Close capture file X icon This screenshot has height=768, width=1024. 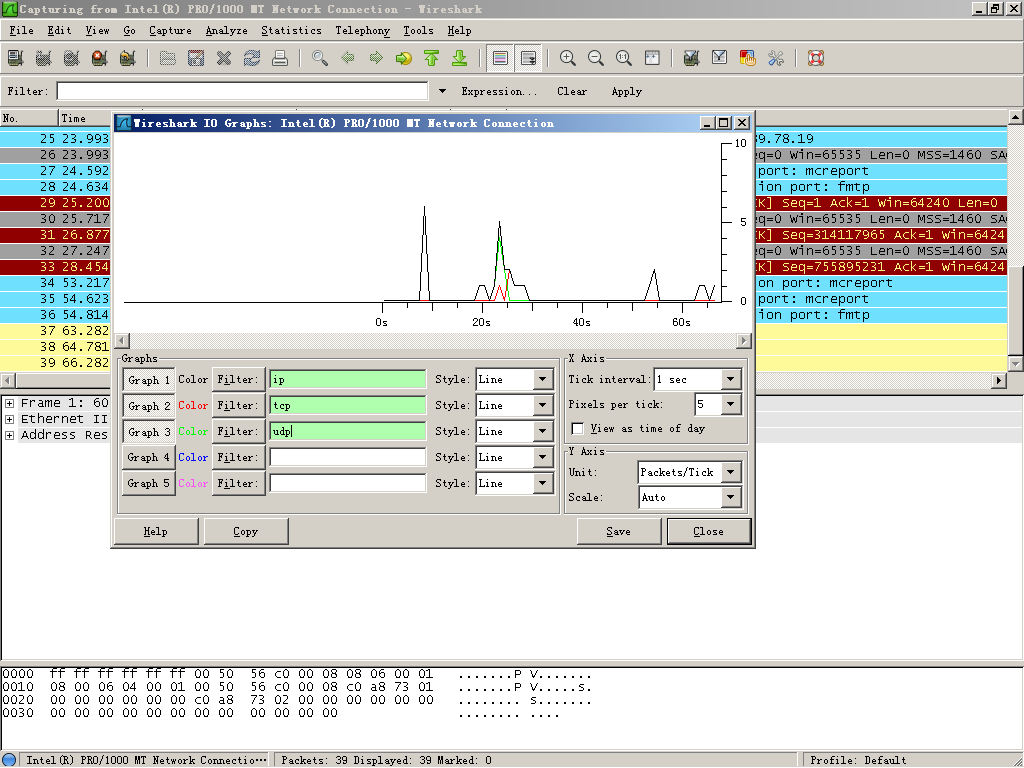click(x=224, y=58)
